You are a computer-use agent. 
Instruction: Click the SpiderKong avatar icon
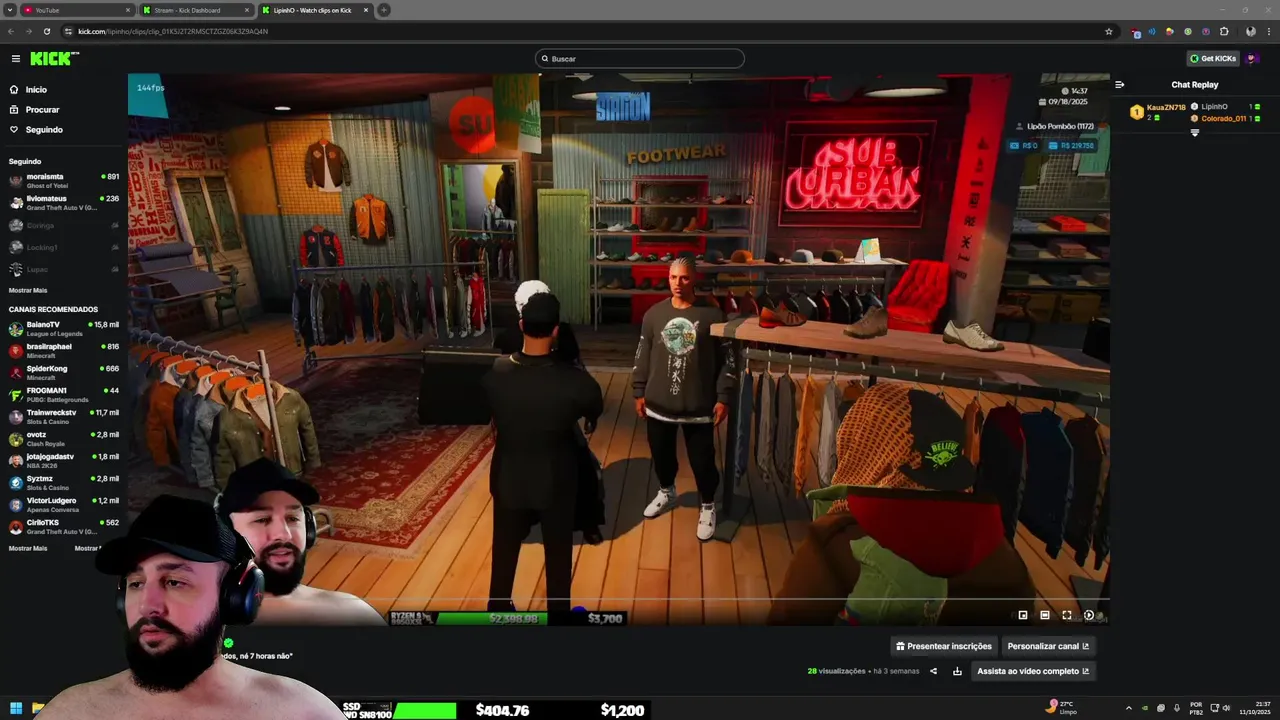tap(16, 372)
